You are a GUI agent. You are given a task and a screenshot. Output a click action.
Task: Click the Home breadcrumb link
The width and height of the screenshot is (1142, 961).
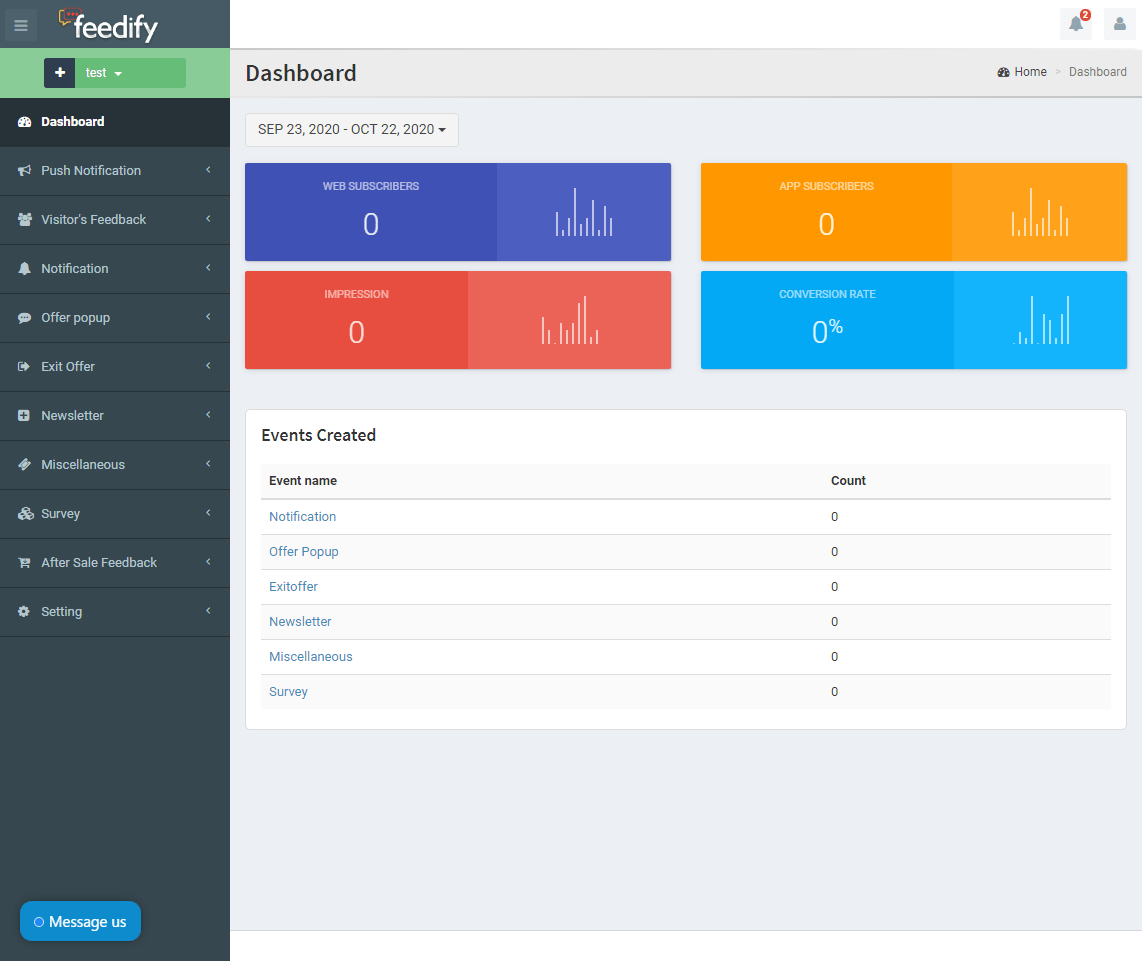click(x=1030, y=72)
